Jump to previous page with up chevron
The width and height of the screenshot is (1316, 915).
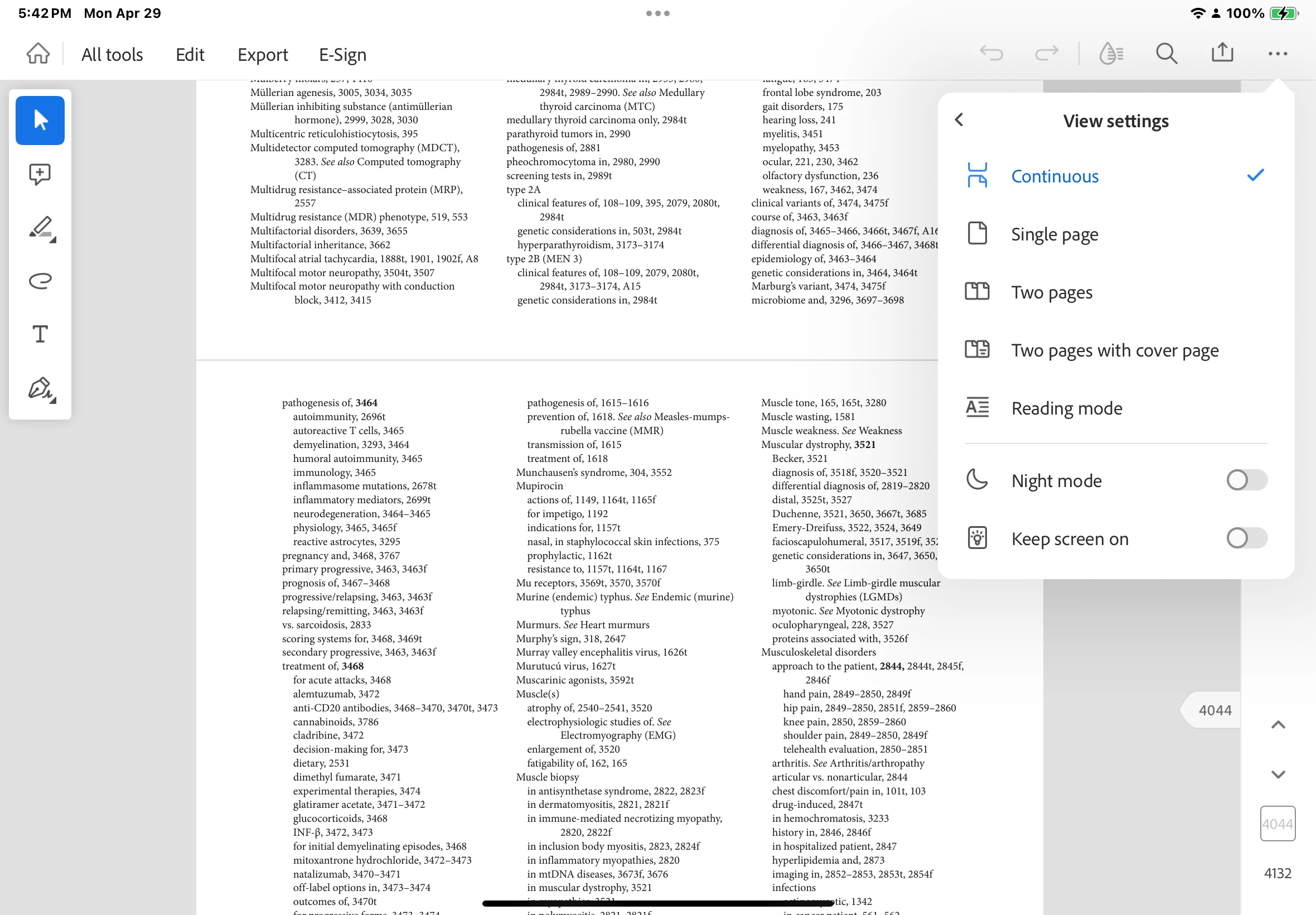pos(1278,725)
